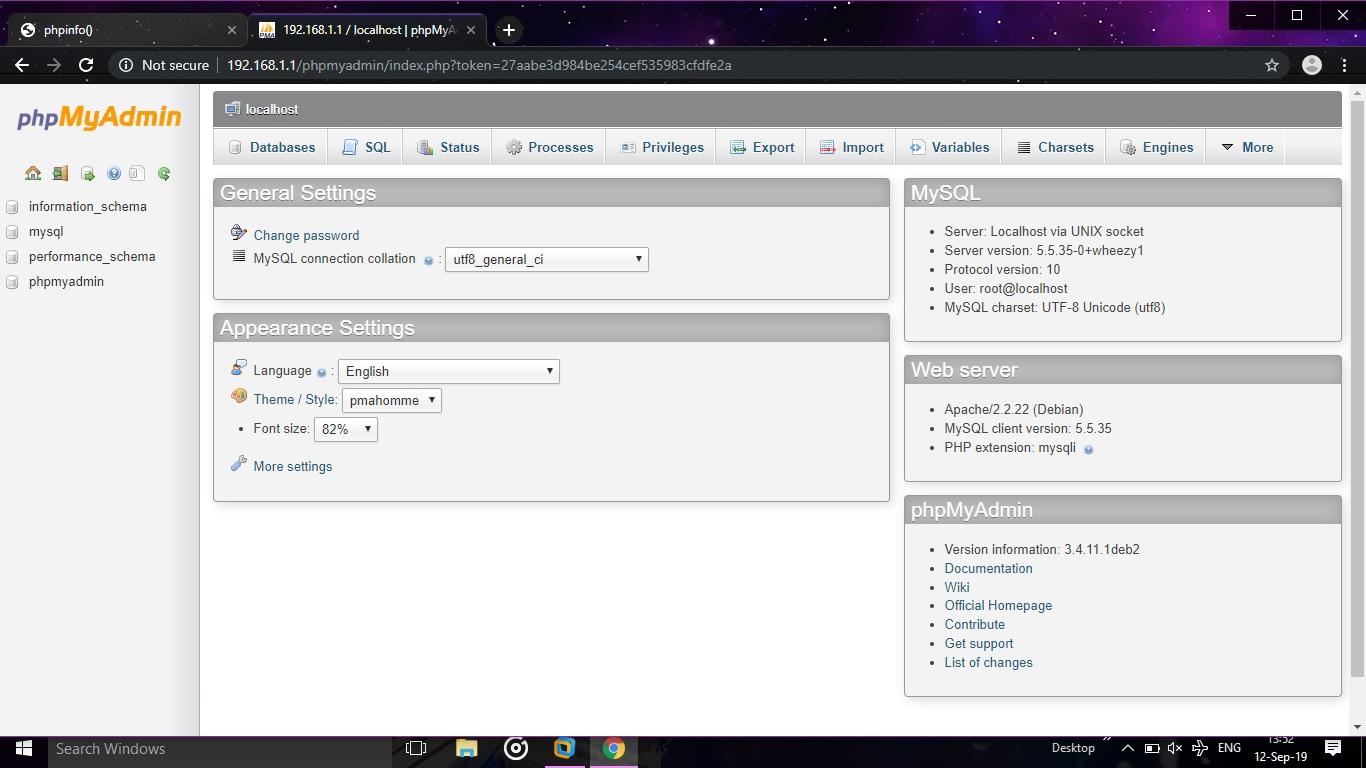Click the More settings wrench icon
The height and width of the screenshot is (768, 1366).
point(238,464)
